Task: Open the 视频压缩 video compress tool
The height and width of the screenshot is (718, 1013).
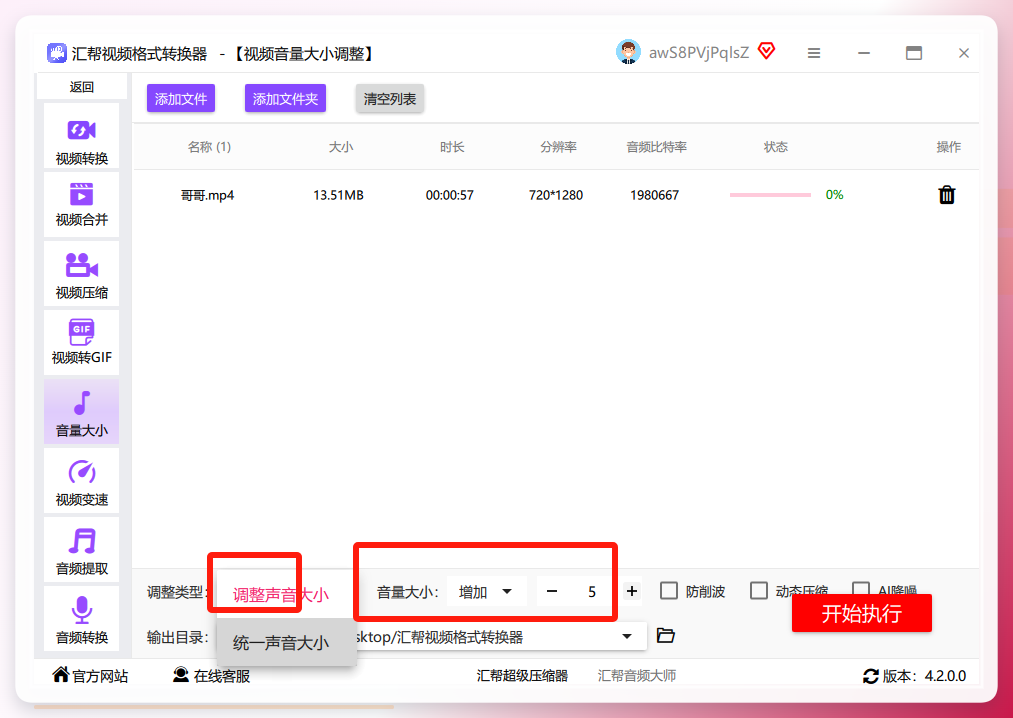Action: 81,273
